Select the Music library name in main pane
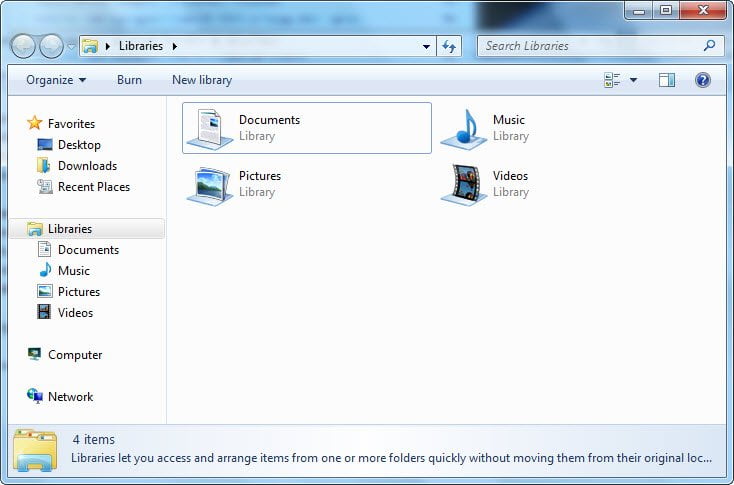 [x=509, y=120]
